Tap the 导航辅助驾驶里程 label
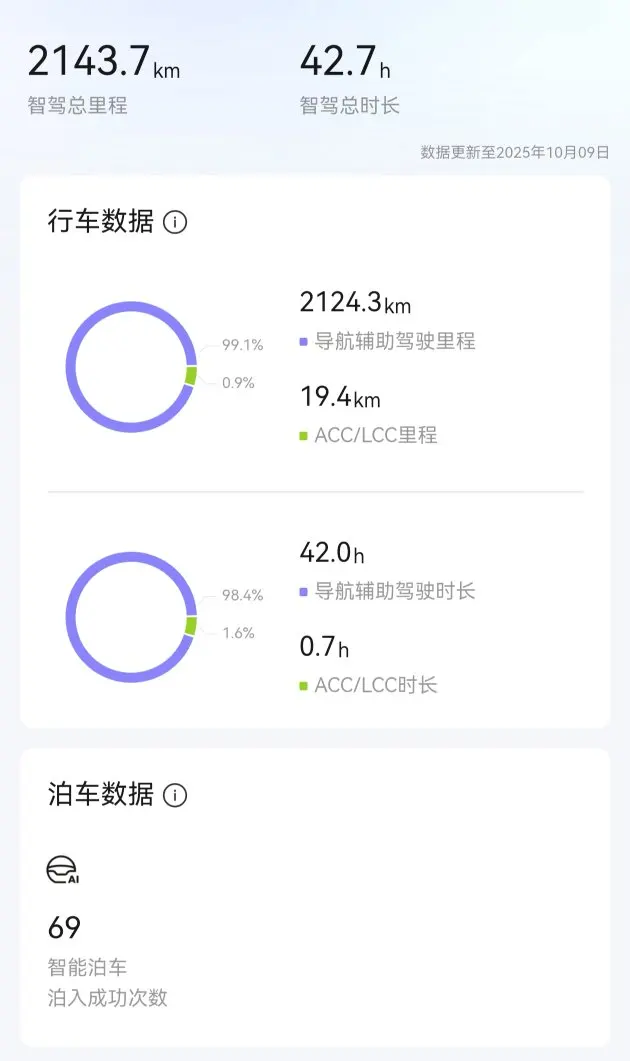 tap(395, 341)
